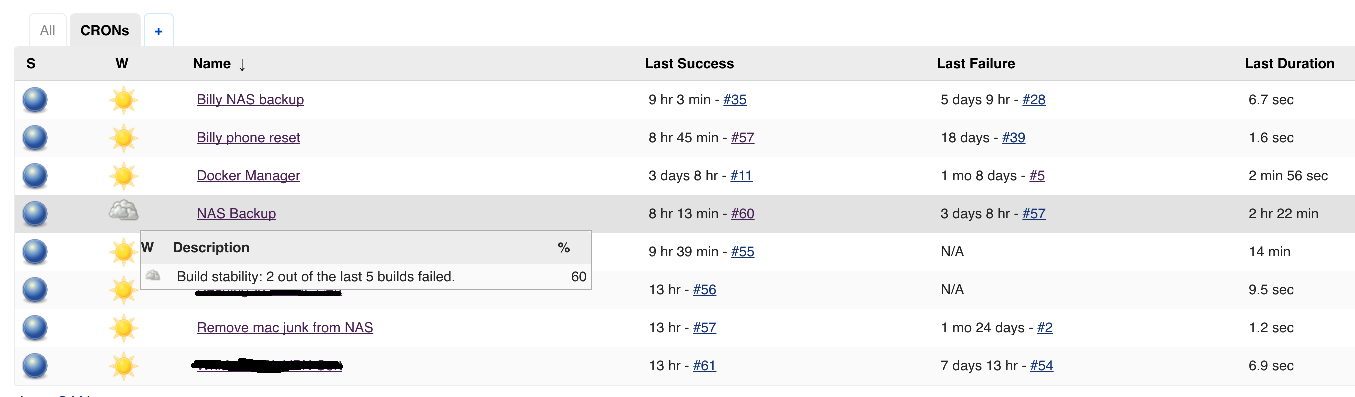The width and height of the screenshot is (1355, 397).
Task: Click the blue status ball for NAS Backup row
Action: tap(35, 214)
